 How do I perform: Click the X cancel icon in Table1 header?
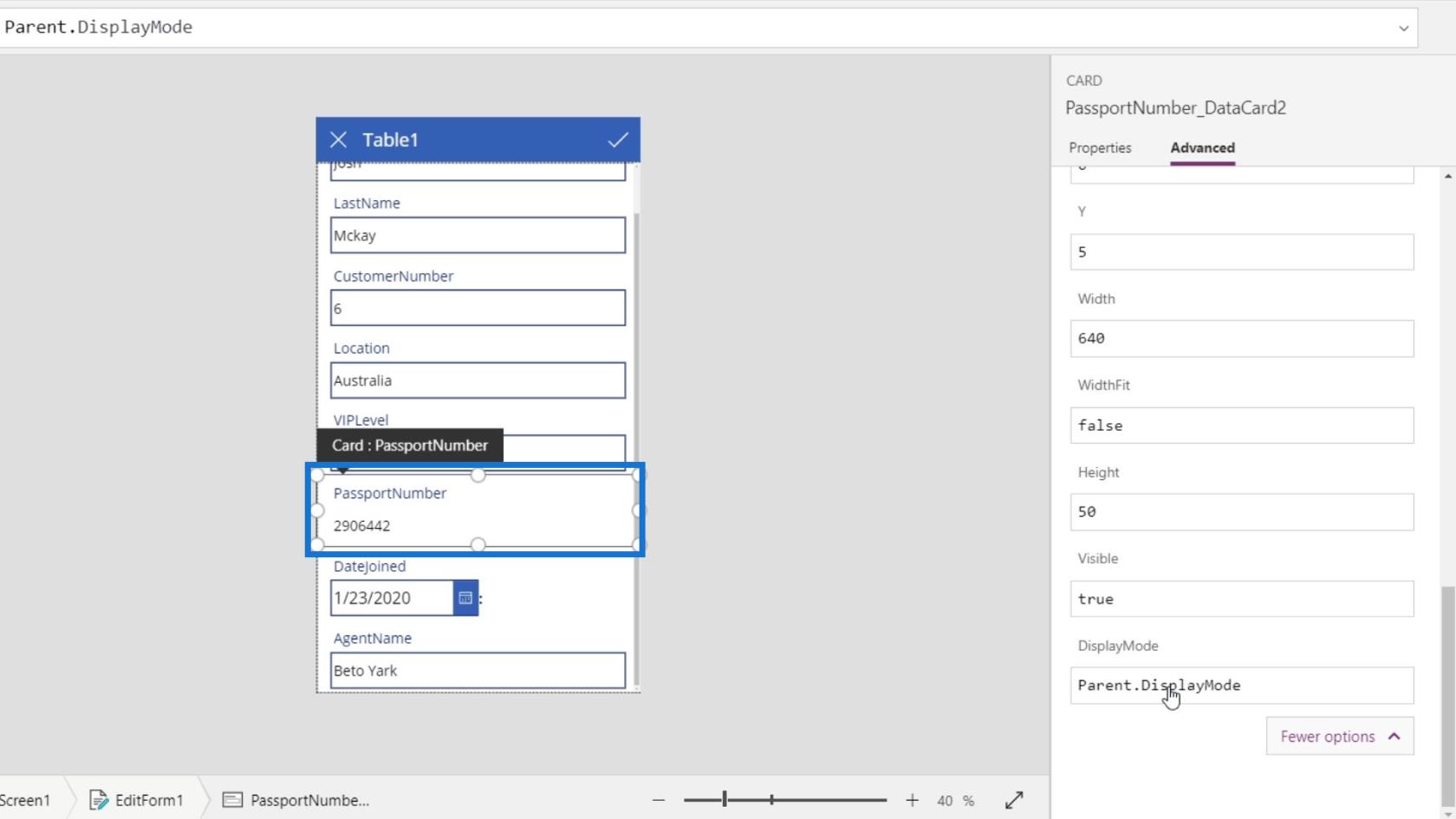click(338, 140)
